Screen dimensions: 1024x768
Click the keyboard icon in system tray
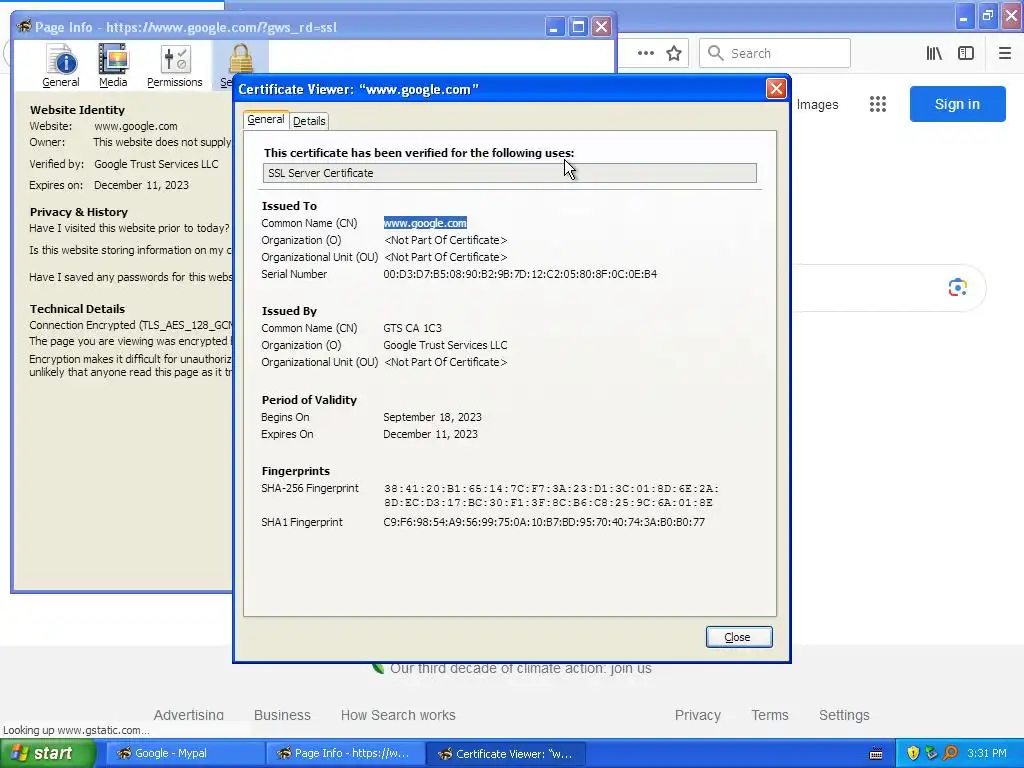click(876, 754)
